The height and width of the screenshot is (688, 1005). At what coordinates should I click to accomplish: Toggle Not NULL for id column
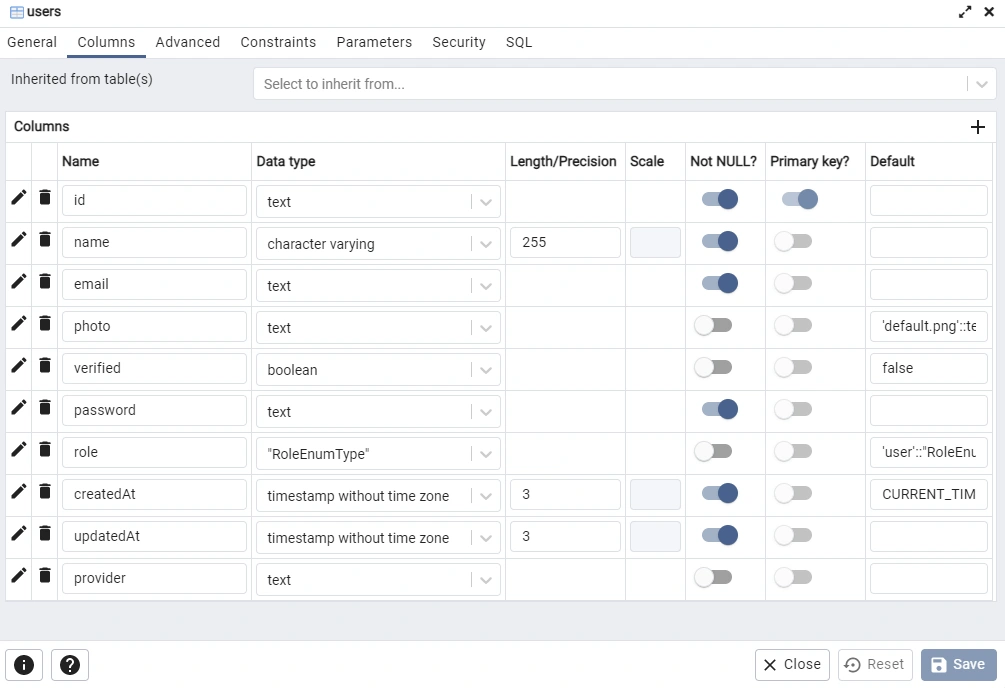click(720, 199)
